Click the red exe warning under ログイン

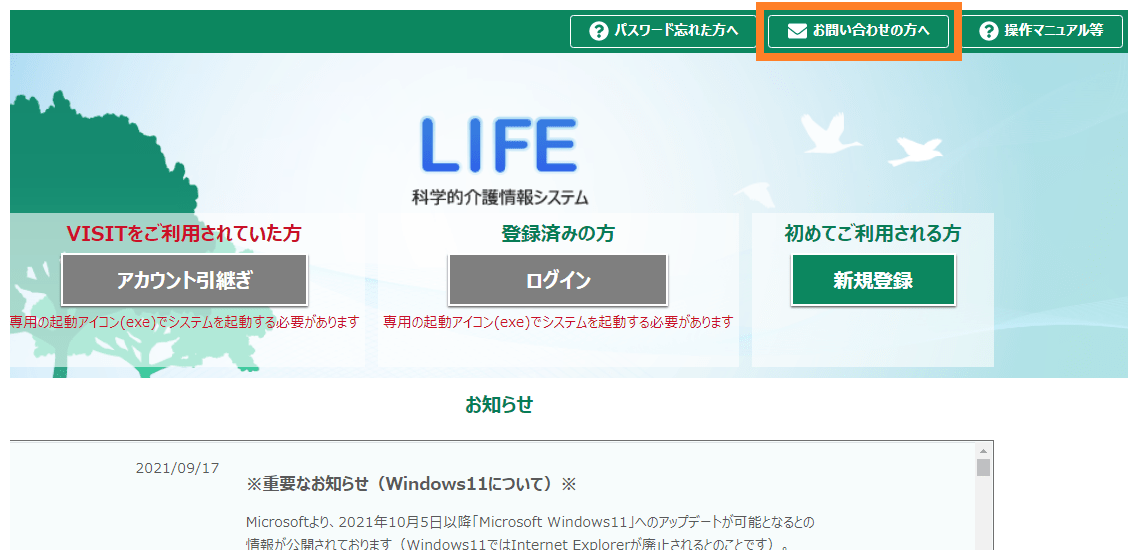(x=558, y=322)
